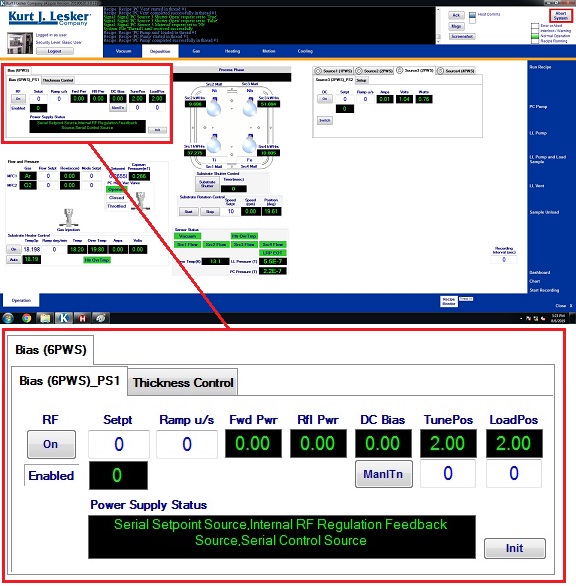Click the Close link in the bottom bar
The image size is (576, 587).
tap(561, 305)
